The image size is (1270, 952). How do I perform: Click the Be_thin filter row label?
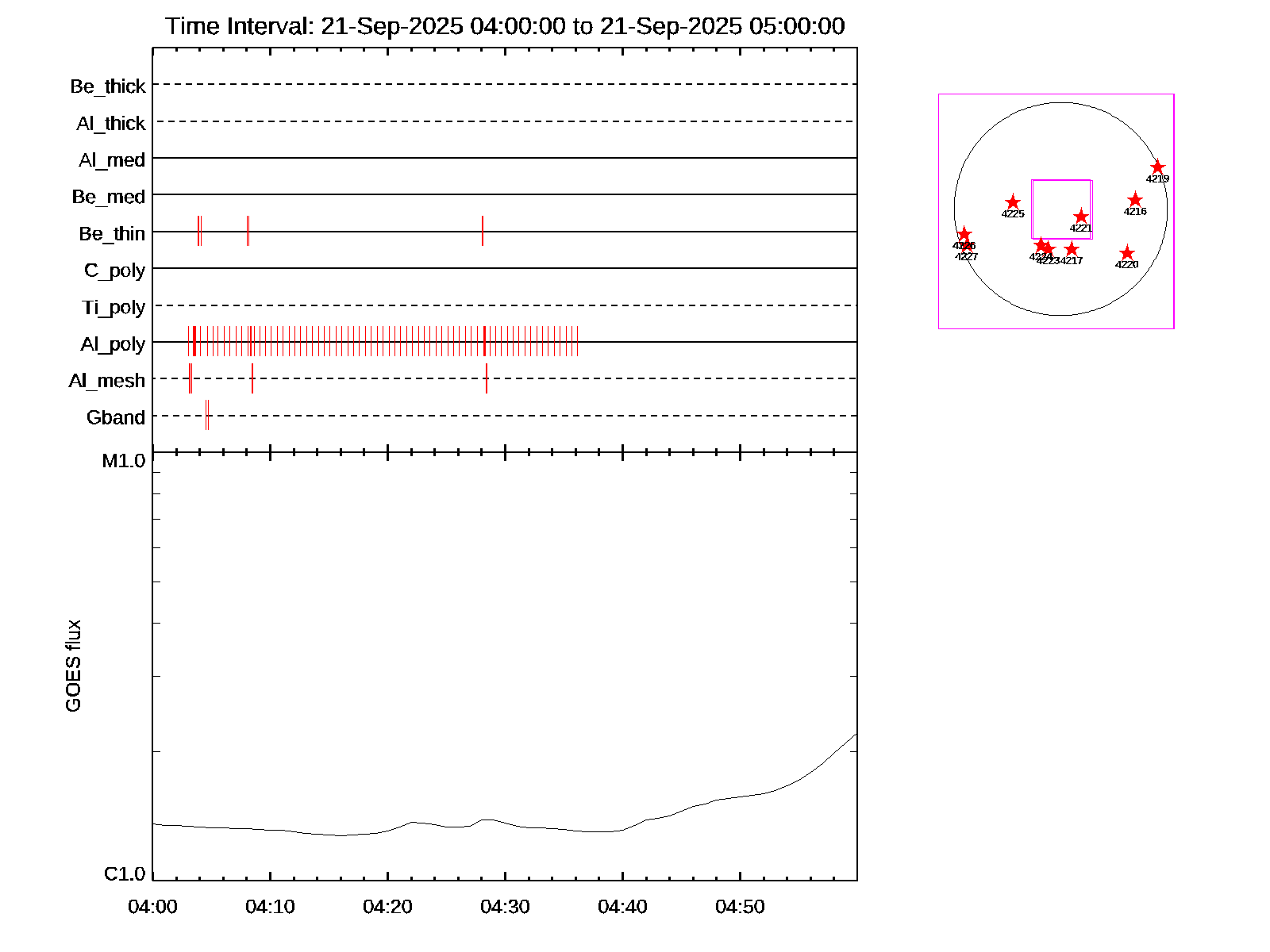click(x=112, y=233)
